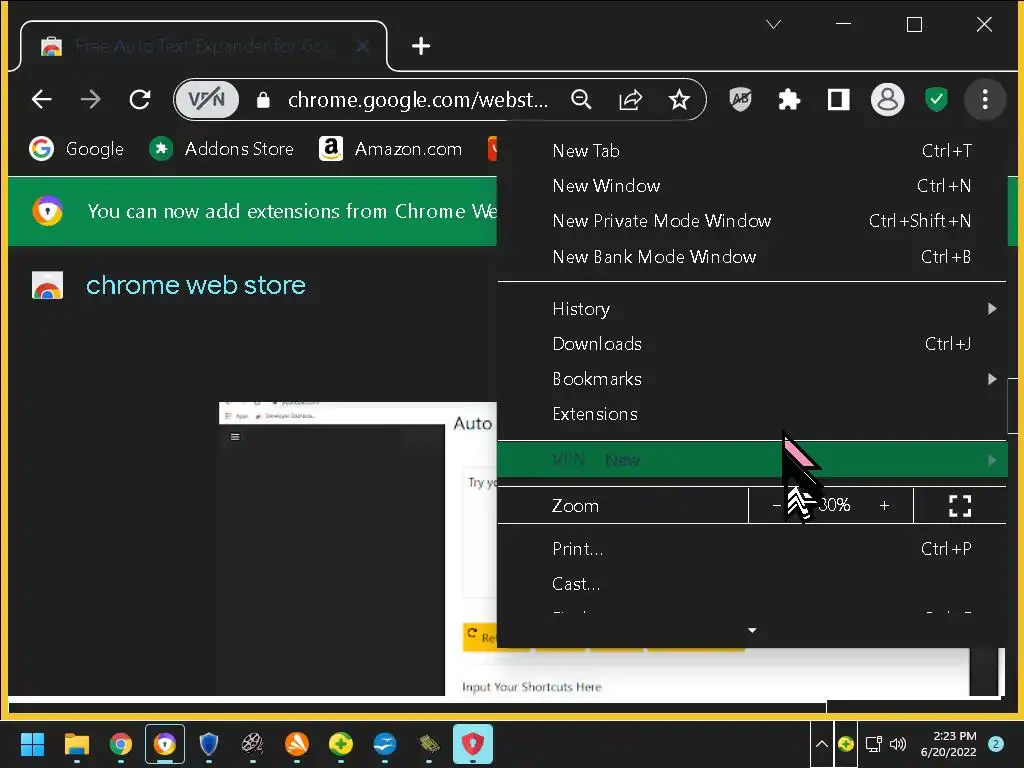Open the red shield taskbar app
Screen dimensions: 1024x768
(473, 744)
